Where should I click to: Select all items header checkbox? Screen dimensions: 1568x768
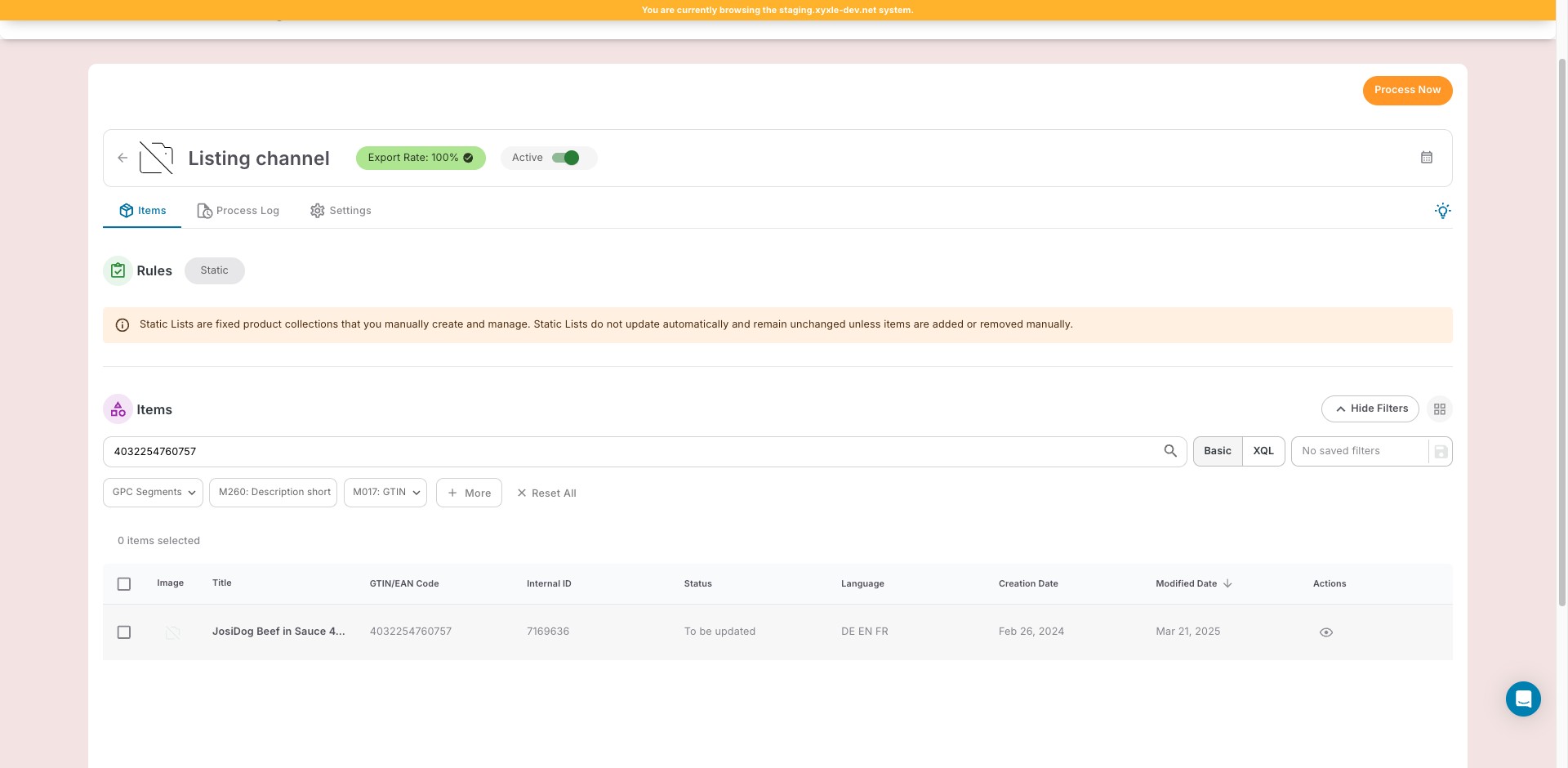124,584
